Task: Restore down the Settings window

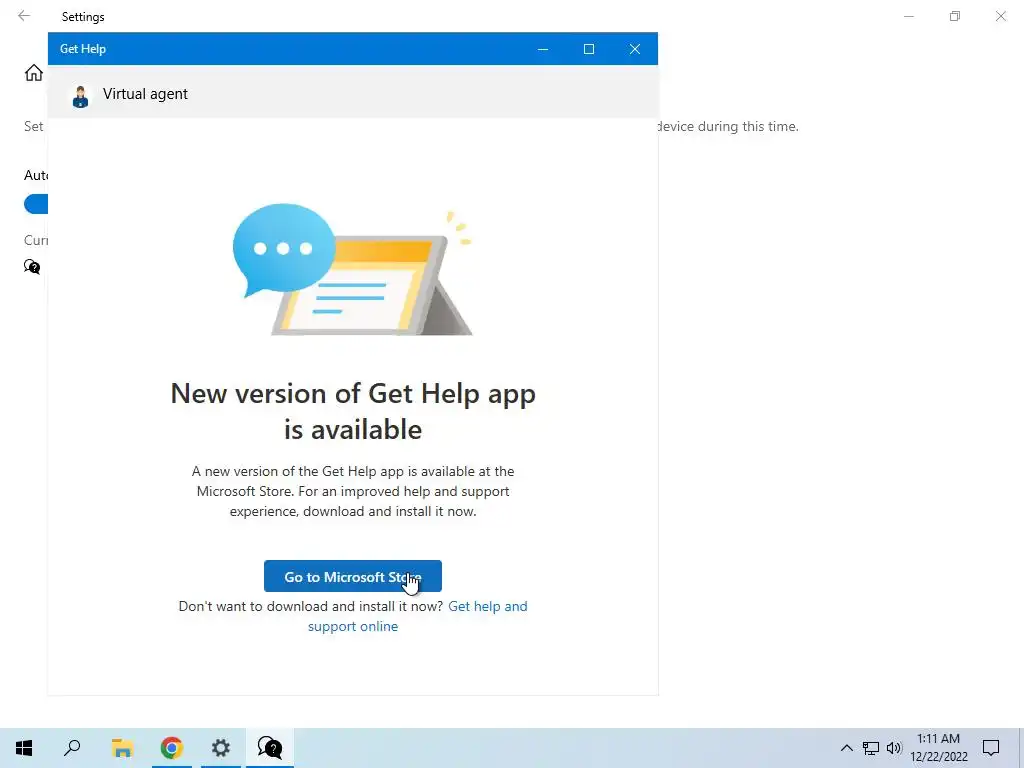Action: [x=955, y=16]
